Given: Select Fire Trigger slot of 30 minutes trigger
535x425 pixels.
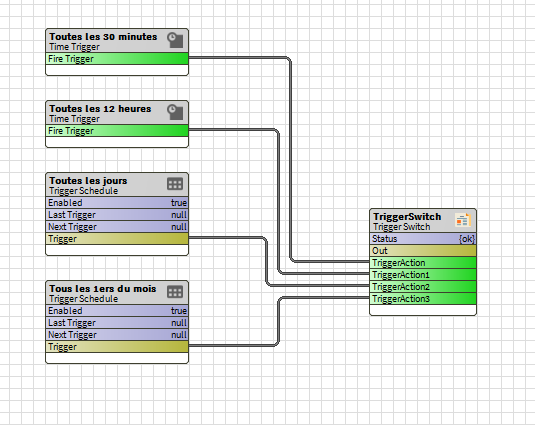Looking at the screenshot, I should [x=117, y=59].
